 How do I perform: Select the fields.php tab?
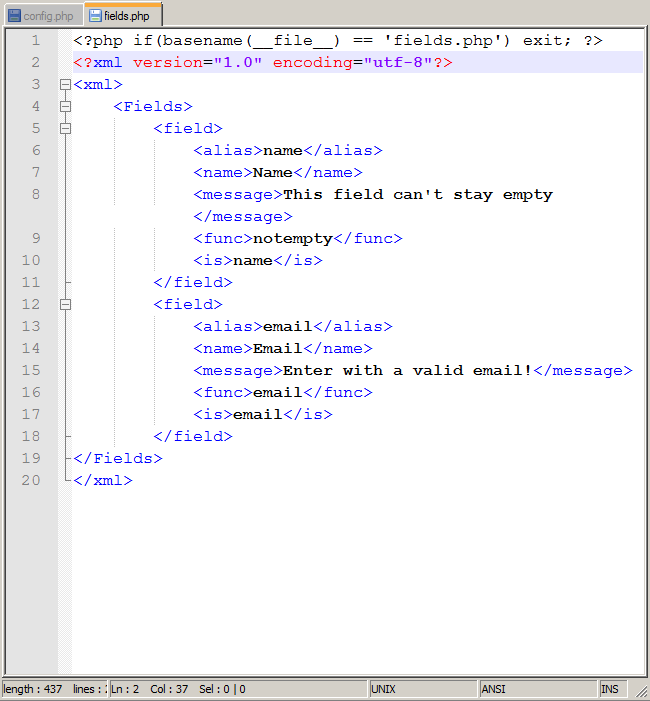click(126, 16)
